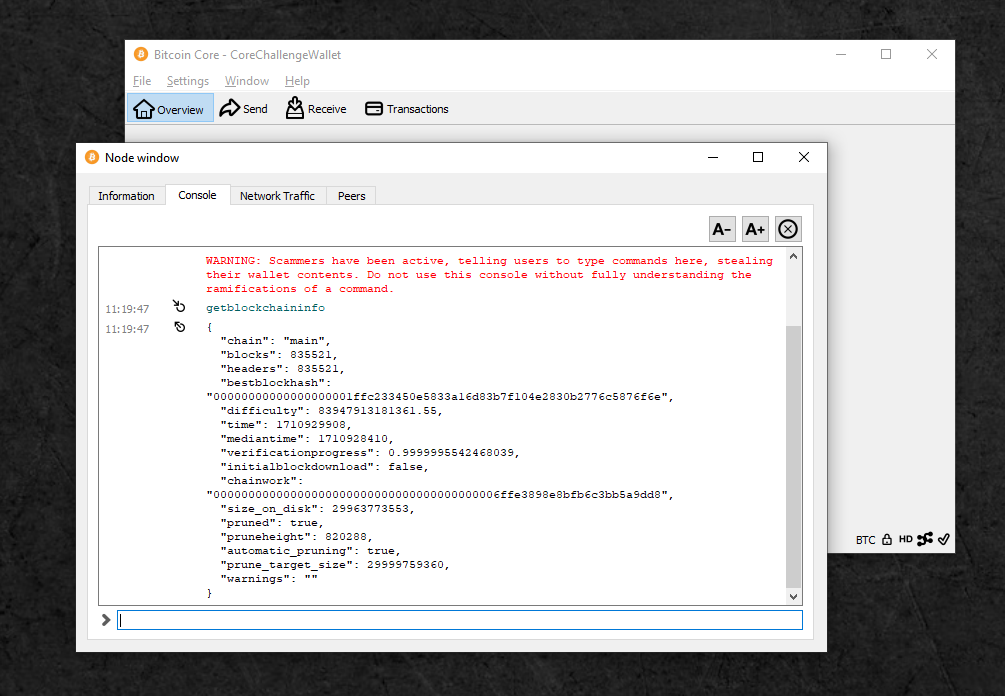Click the console scroll down arrow

(793, 596)
